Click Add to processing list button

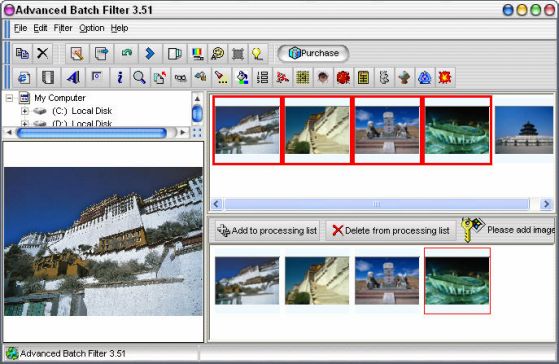pos(267,230)
